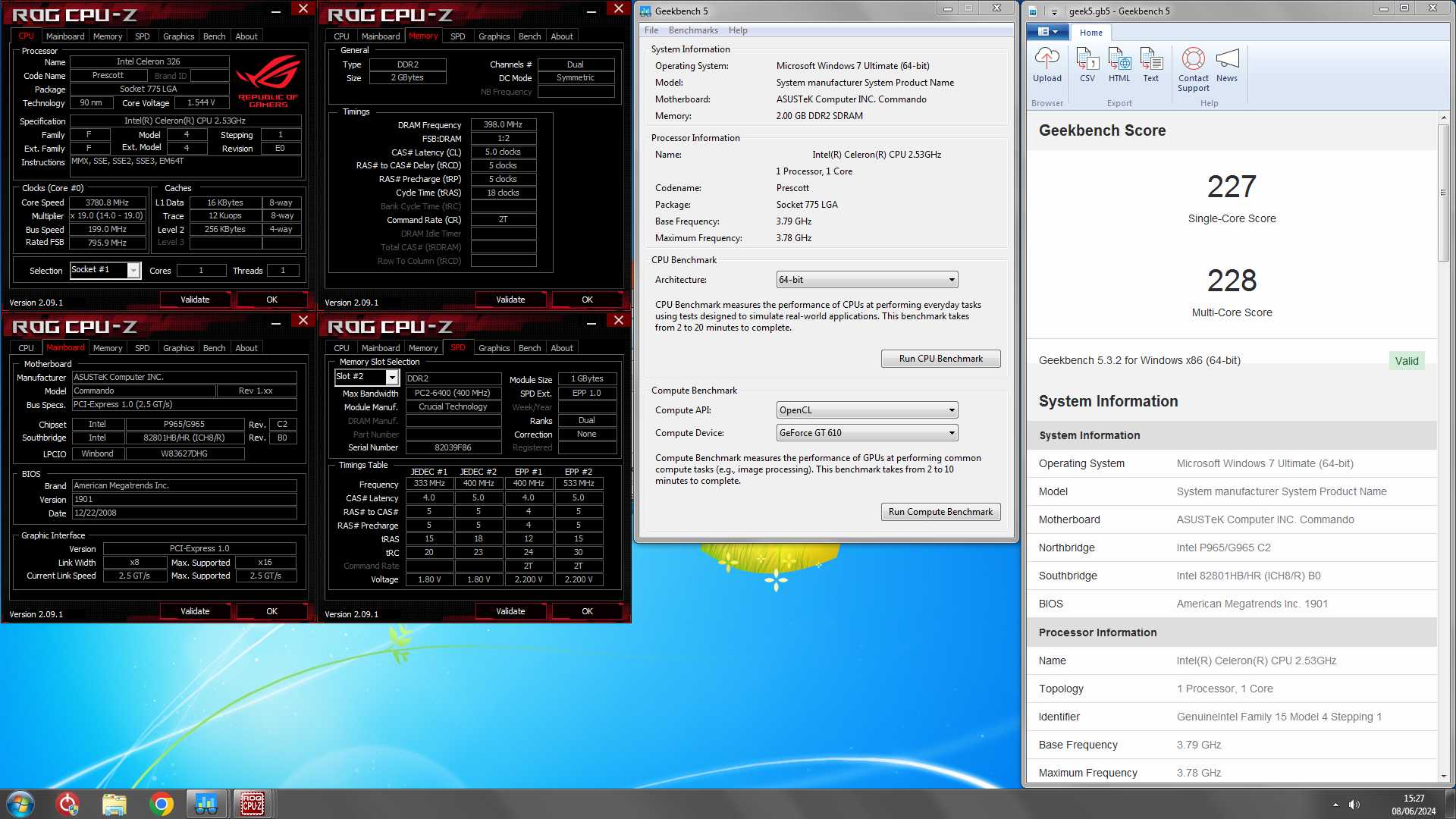The height and width of the screenshot is (819, 1456).
Task: Switch to Bench tab in bottom-left CPU-Z Mainboard window
Action: click(214, 348)
